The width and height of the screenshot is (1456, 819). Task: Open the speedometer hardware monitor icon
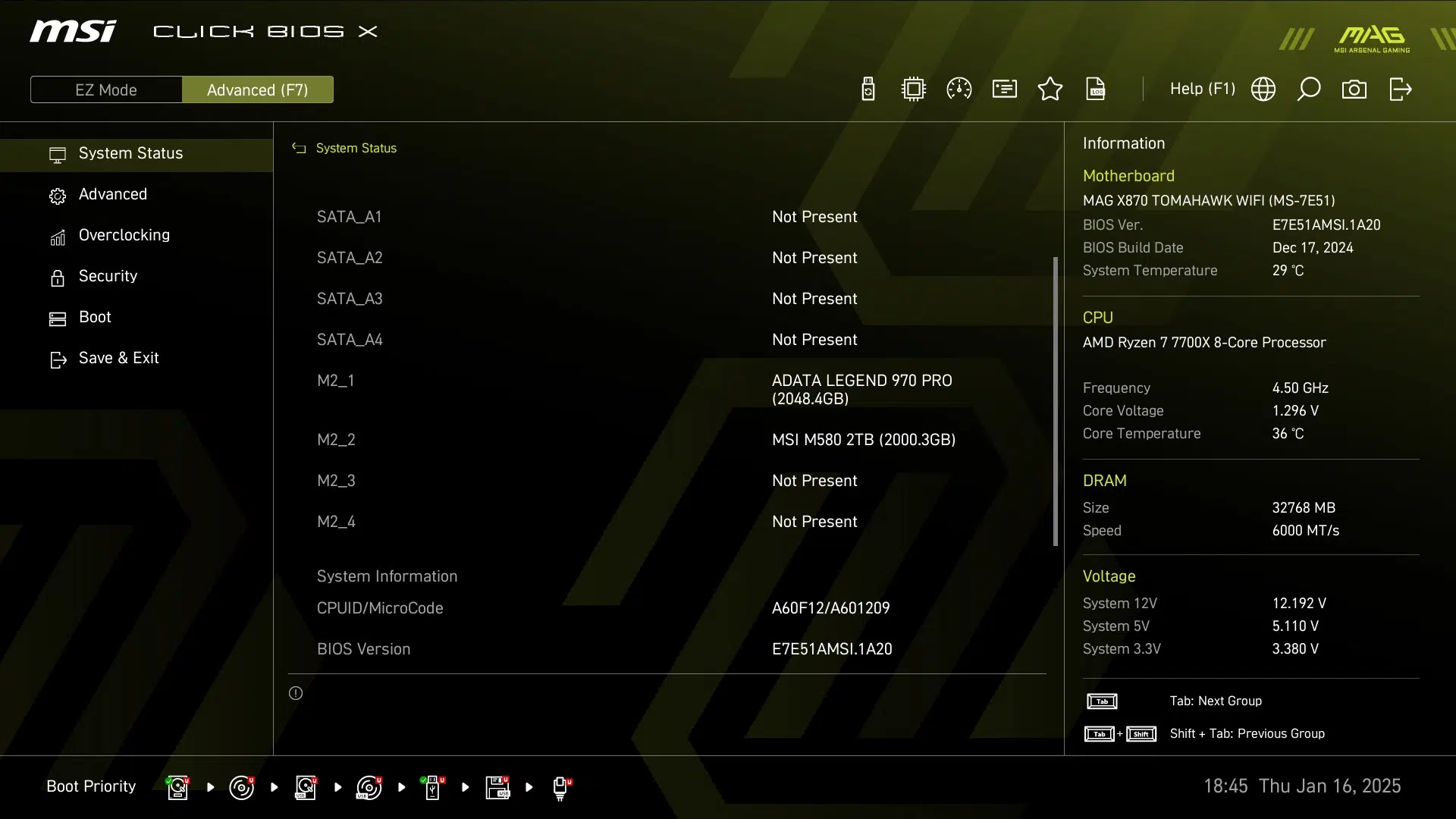pyautogui.click(x=959, y=89)
